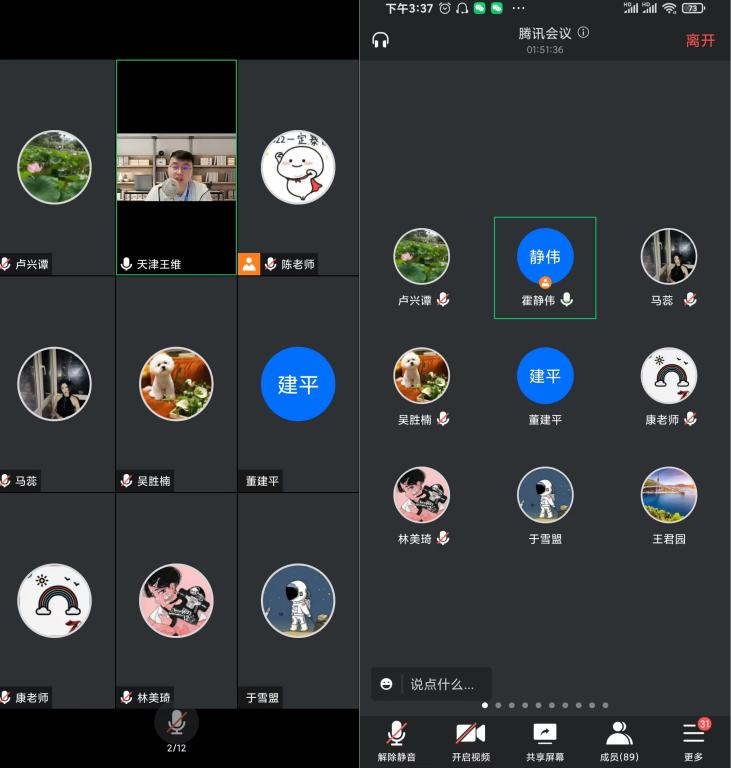Tap 董建平 blue avatar in right grid

[x=545, y=376]
